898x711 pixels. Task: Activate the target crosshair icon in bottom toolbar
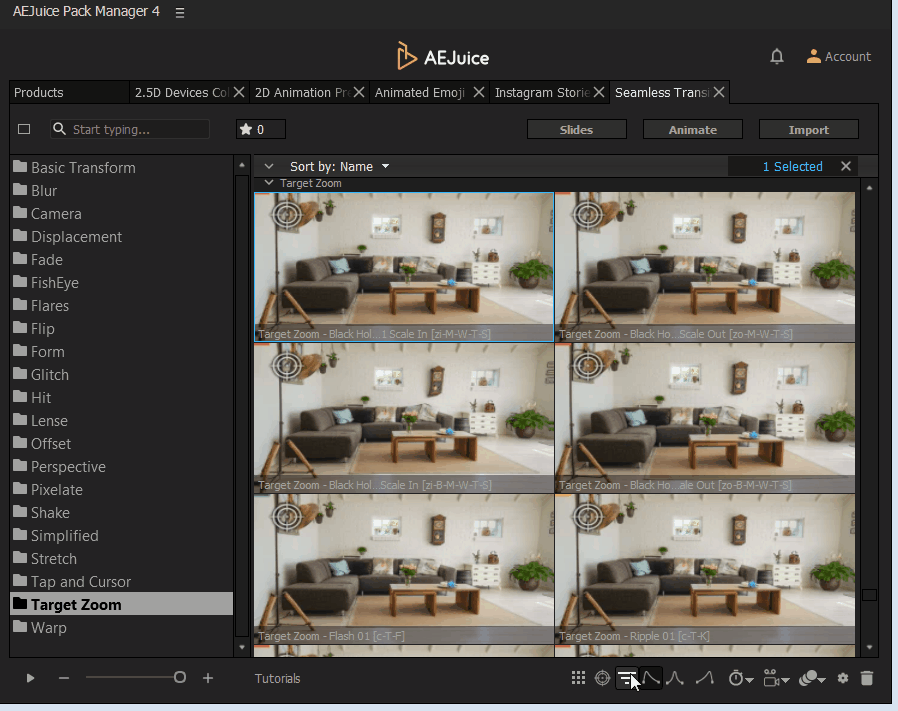tap(602, 678)
